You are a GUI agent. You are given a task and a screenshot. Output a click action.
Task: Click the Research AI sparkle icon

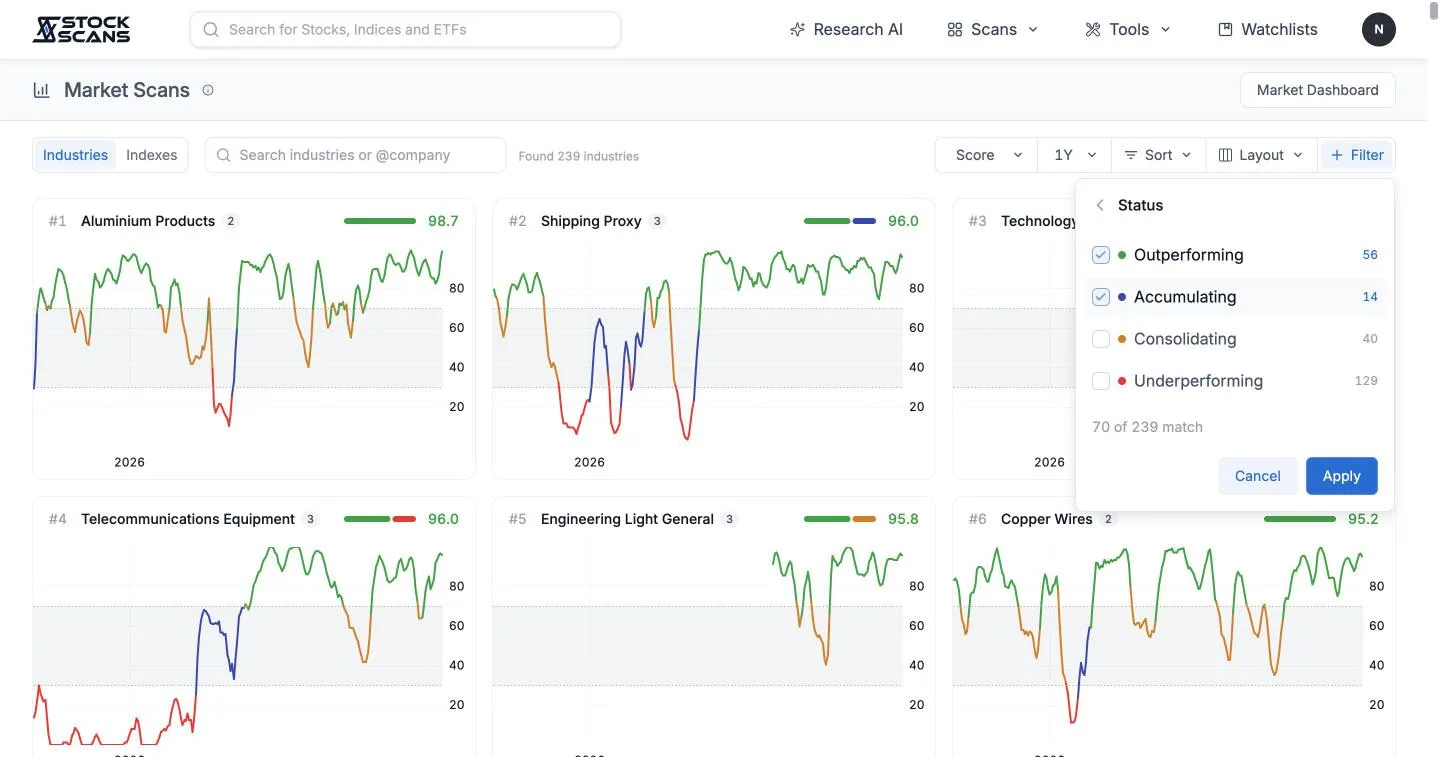797,30
